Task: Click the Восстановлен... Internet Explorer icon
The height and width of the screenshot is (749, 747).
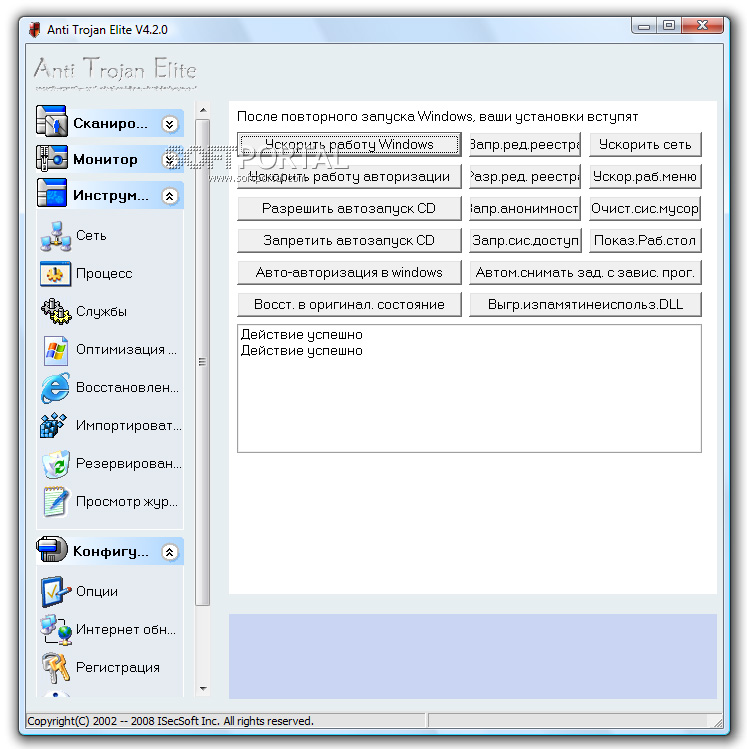Action: 56,387
